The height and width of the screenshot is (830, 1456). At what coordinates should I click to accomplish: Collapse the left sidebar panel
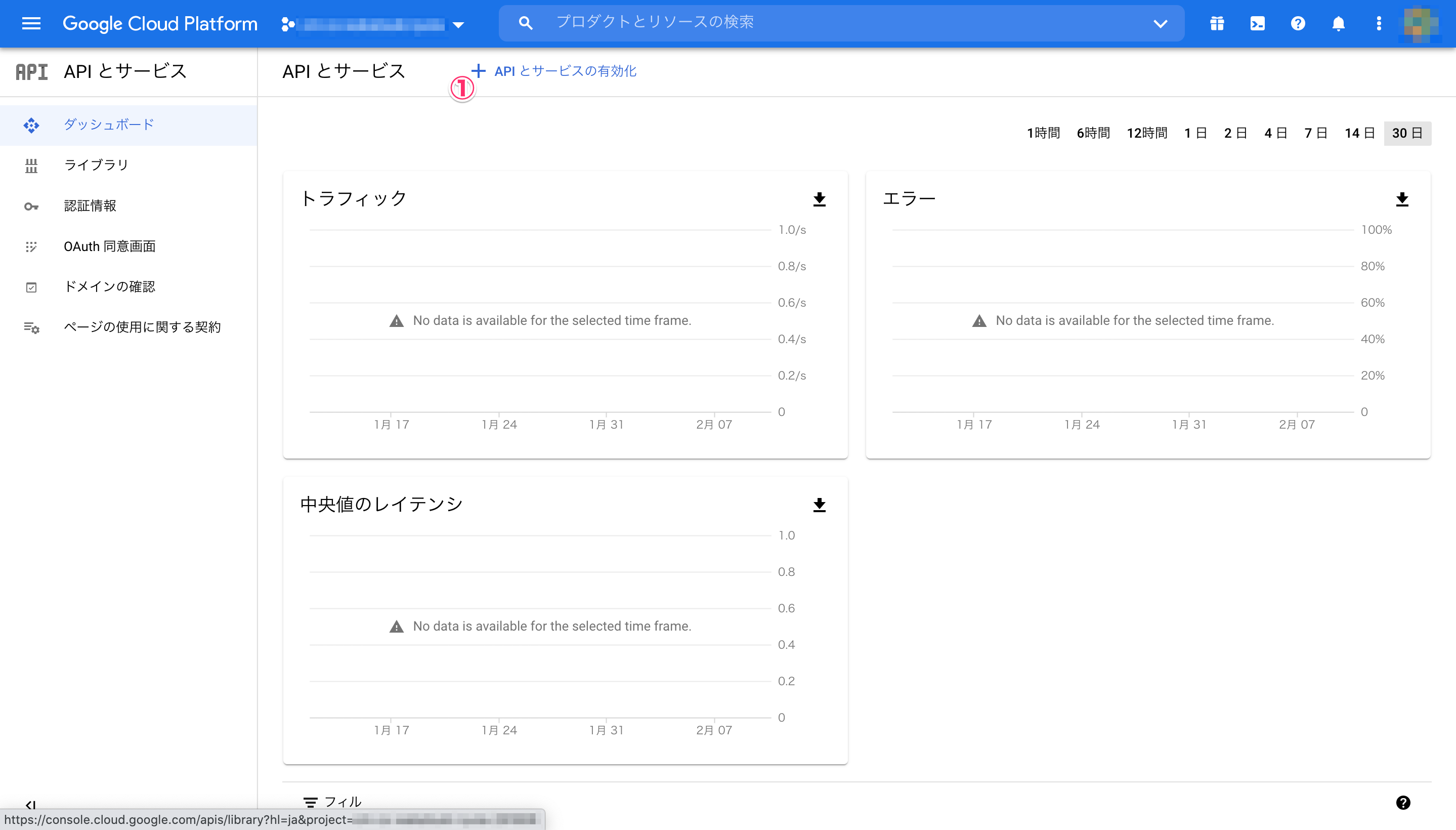coord(31,804)
